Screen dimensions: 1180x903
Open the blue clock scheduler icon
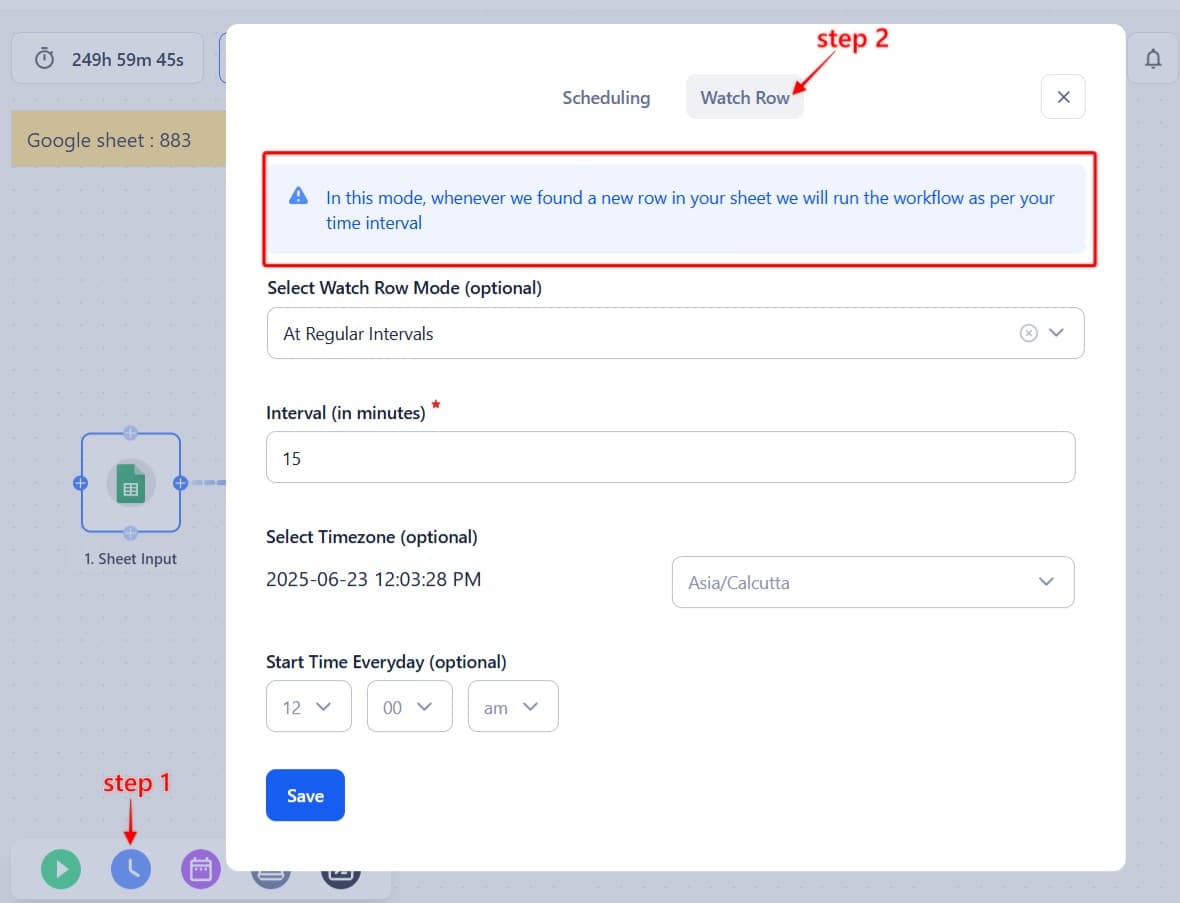131,869
